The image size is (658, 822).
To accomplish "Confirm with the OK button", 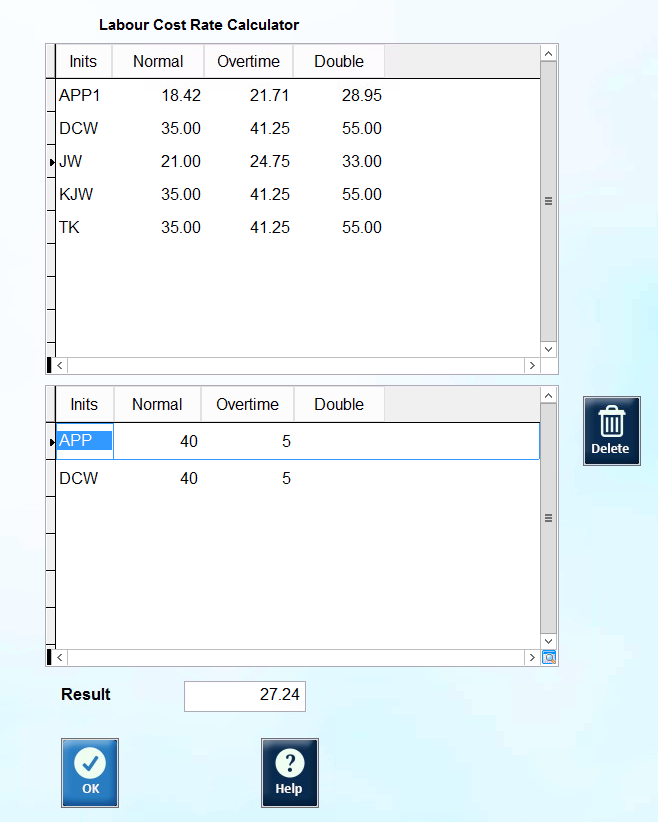I will [x=90, y=772].
